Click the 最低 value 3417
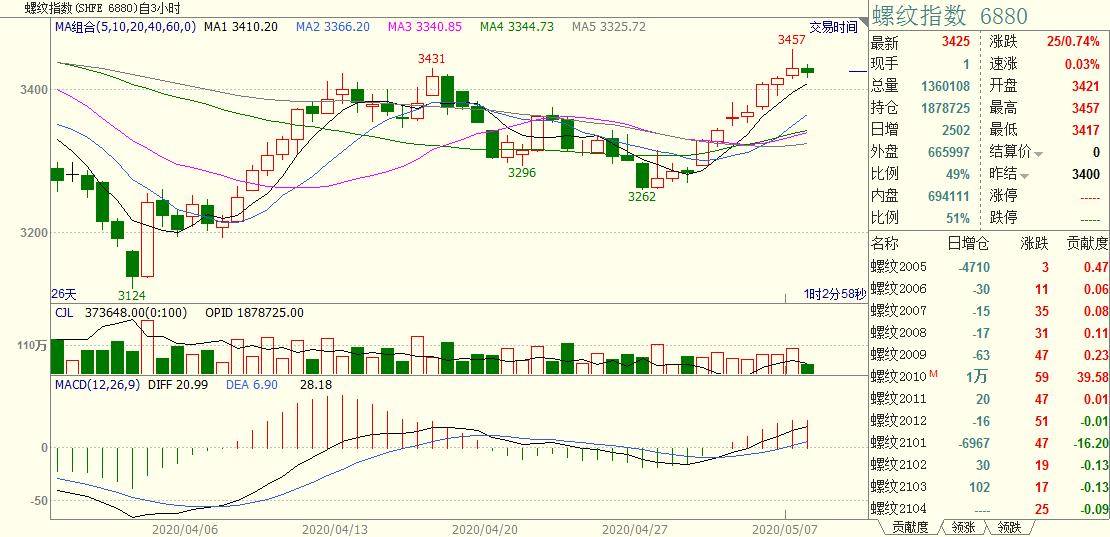 click(1087, 130)
